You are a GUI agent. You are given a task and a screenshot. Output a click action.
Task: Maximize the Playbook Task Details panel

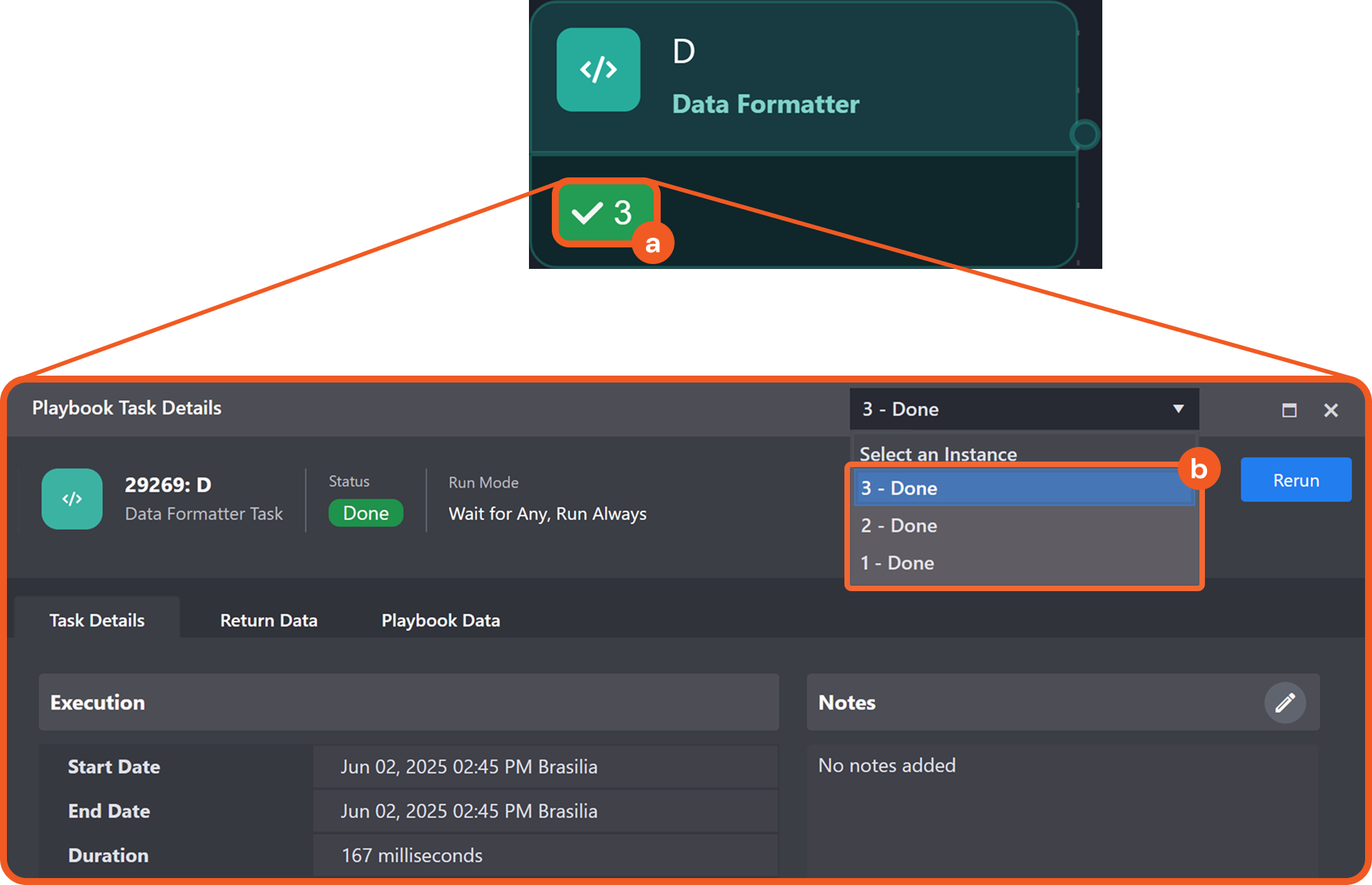point(1289,410)
